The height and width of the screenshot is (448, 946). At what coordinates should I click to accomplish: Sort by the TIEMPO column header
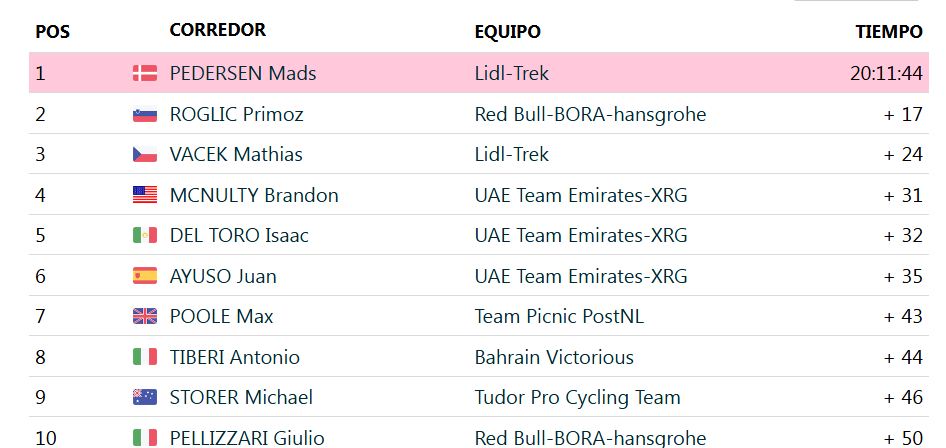pyautogui.click(x=889, y=31)
